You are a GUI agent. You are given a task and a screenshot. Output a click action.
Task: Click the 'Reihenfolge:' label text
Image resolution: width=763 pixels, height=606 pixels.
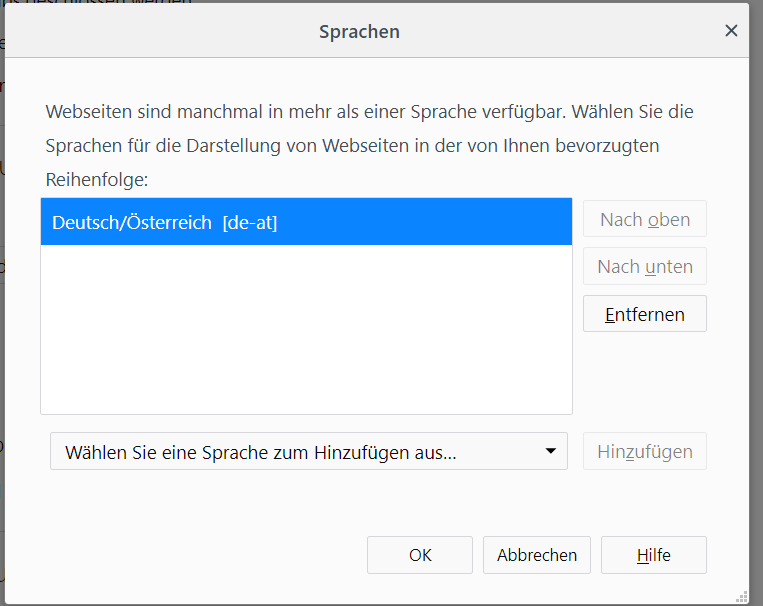96,180
